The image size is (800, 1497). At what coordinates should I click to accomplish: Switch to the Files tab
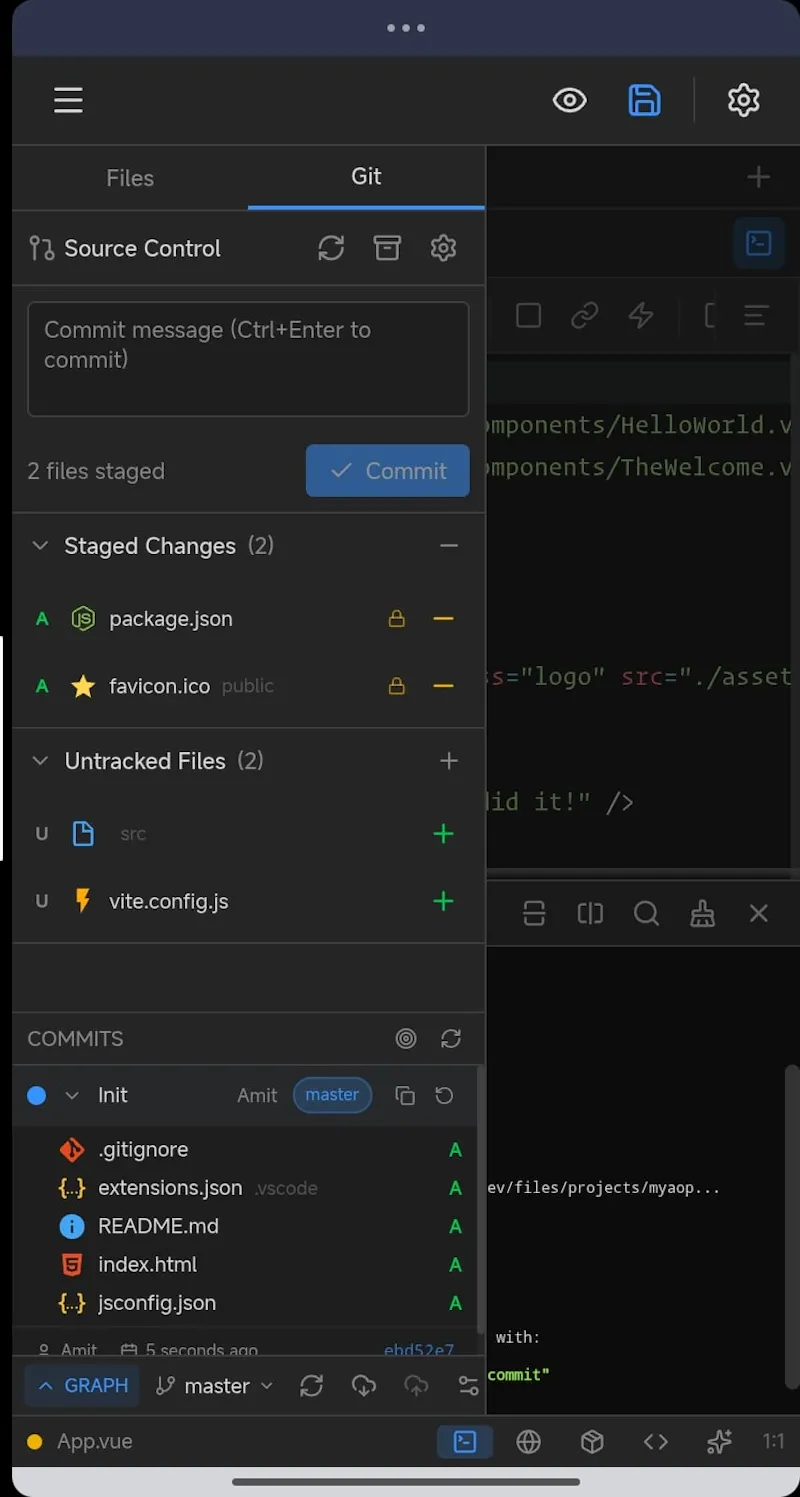(130, 178)
